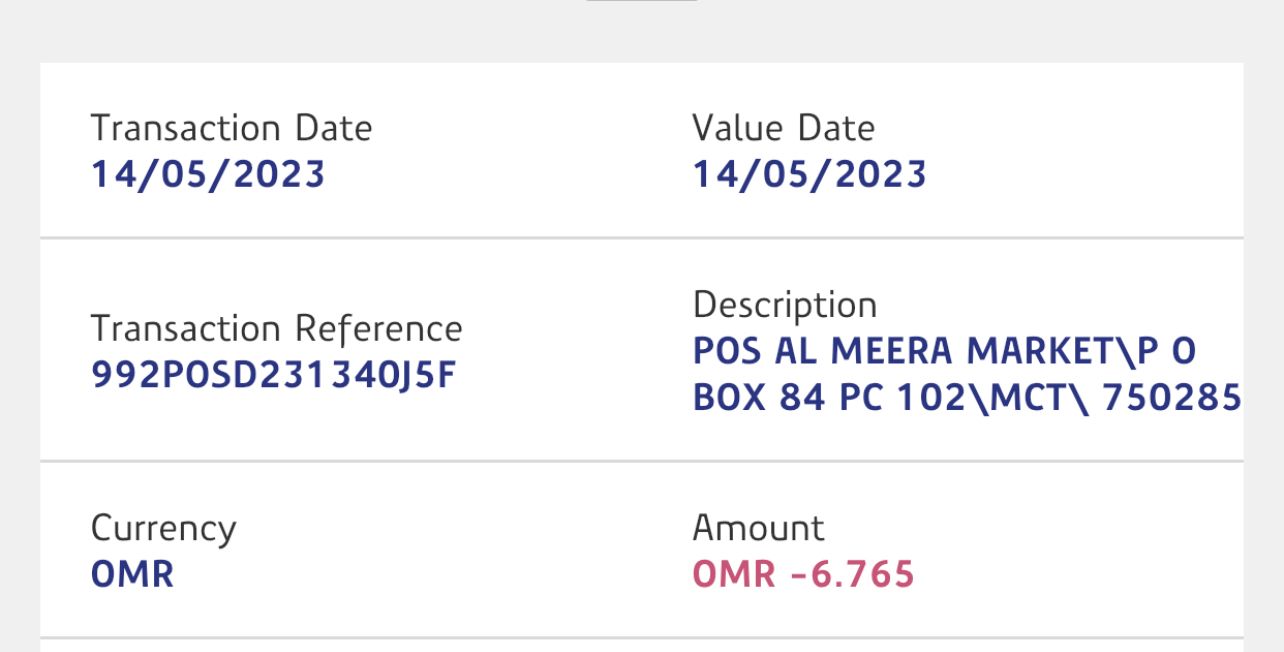1284x652 pixels.
Task: Click the Value Date label
Action: coord(783,128)
